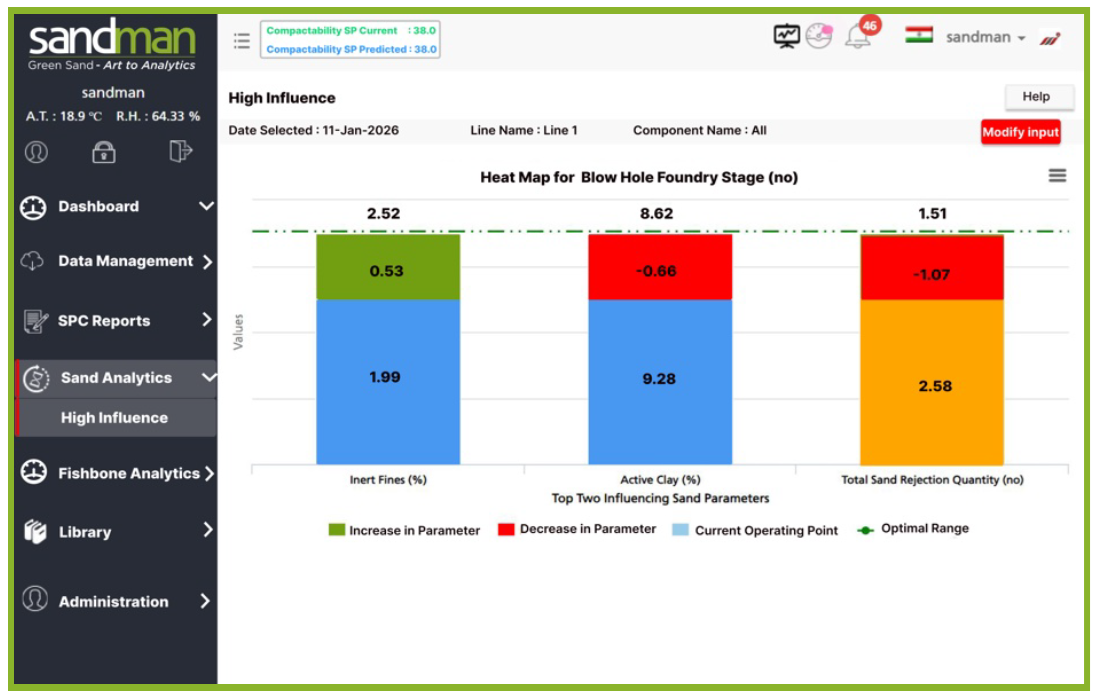Click the padlock icon in sidebar
This screenshot has width=1102, height=694.
click(104, 151)
